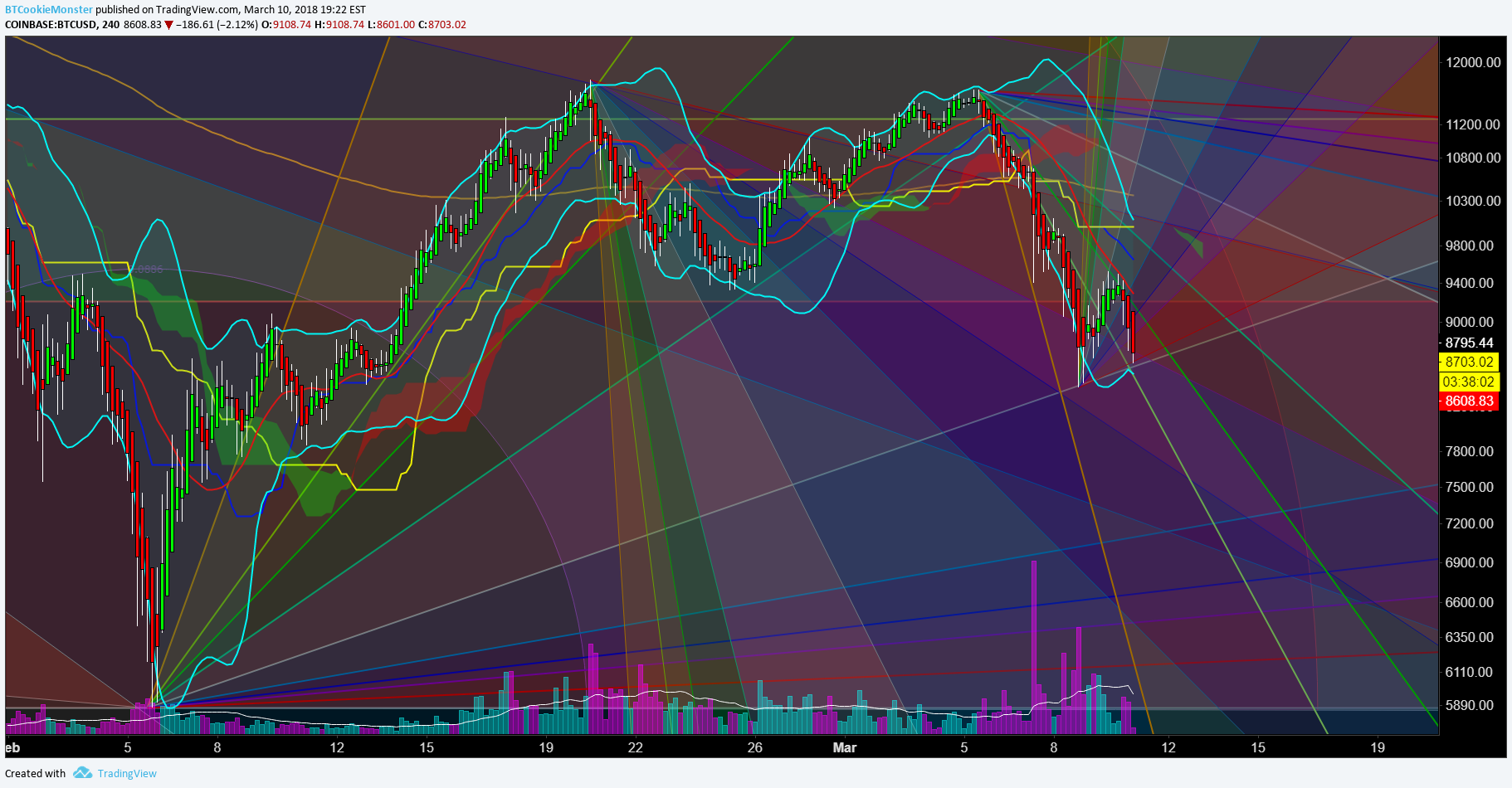Click the 11200.00 price axis label

(1472, 124)
